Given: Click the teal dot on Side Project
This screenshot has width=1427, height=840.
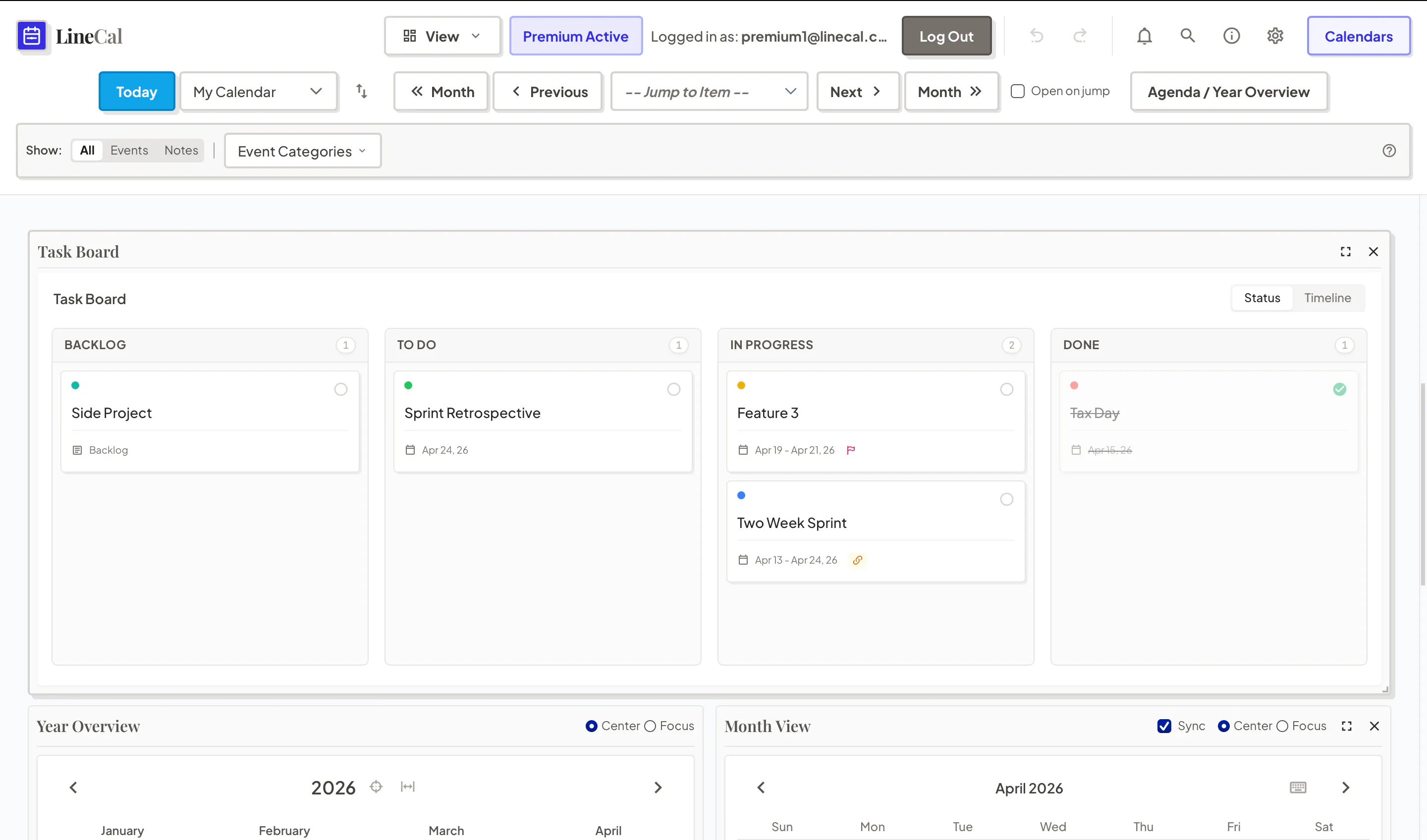Looking at the screenshot, I should 75,385.
